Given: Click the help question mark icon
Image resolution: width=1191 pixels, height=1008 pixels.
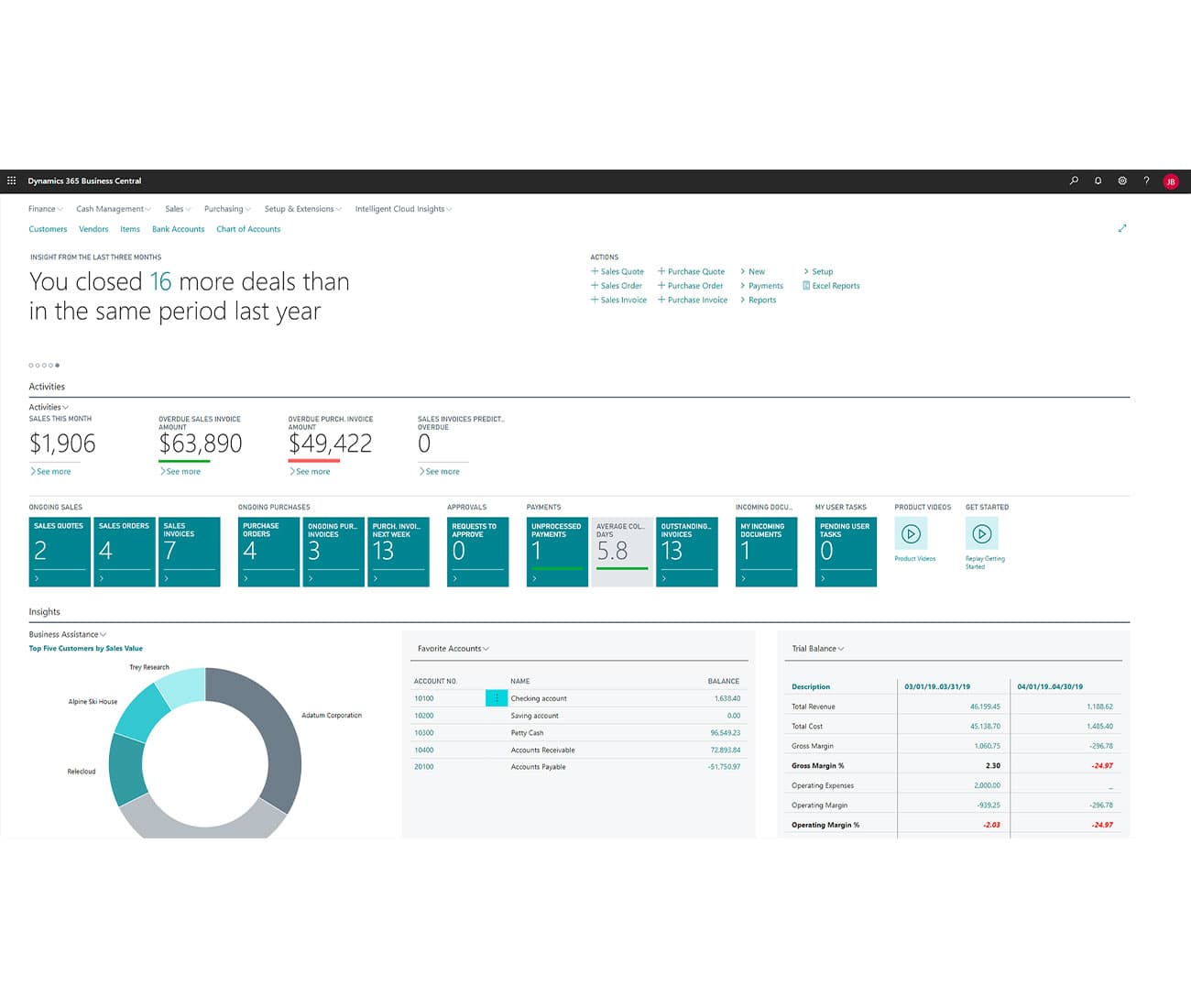Looking at the screenshot, I should click(x=1146, y=181).
